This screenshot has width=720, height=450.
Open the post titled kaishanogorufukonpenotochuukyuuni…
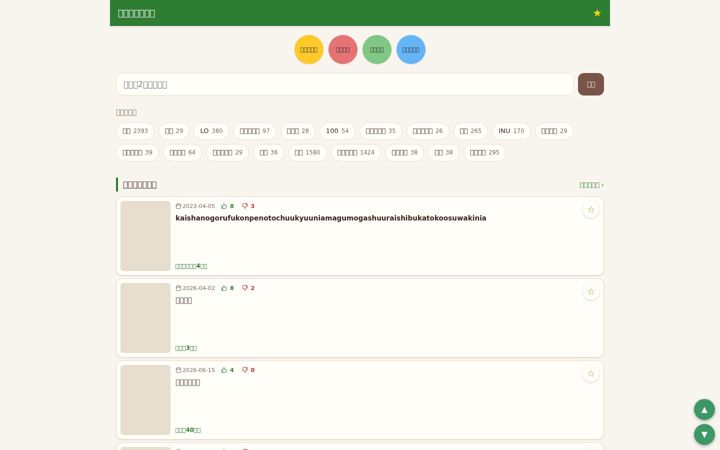tap(331, 218)
